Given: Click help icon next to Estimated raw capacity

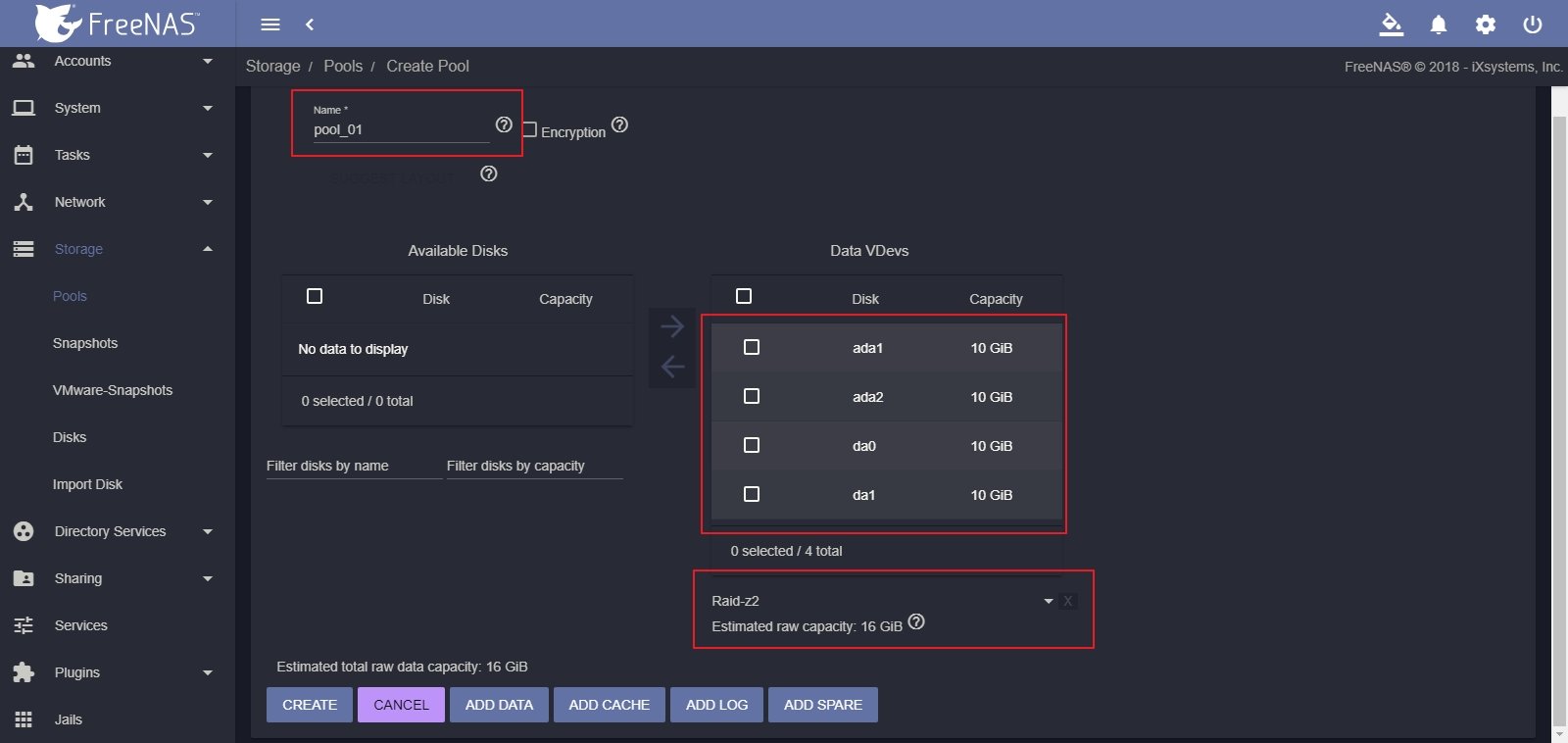Looking at the screenshot, I should (x=916, y=622).
